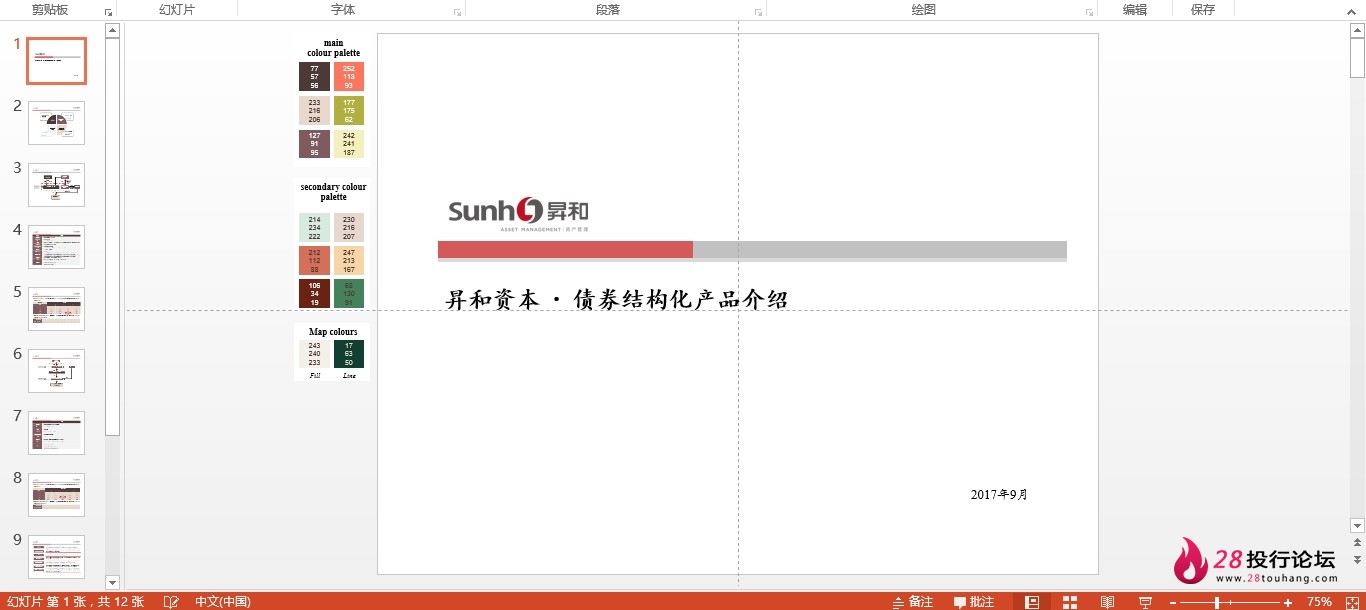Toggle the 批注 comments pane
The image size is (1366, 610).
tap(974, 602)
